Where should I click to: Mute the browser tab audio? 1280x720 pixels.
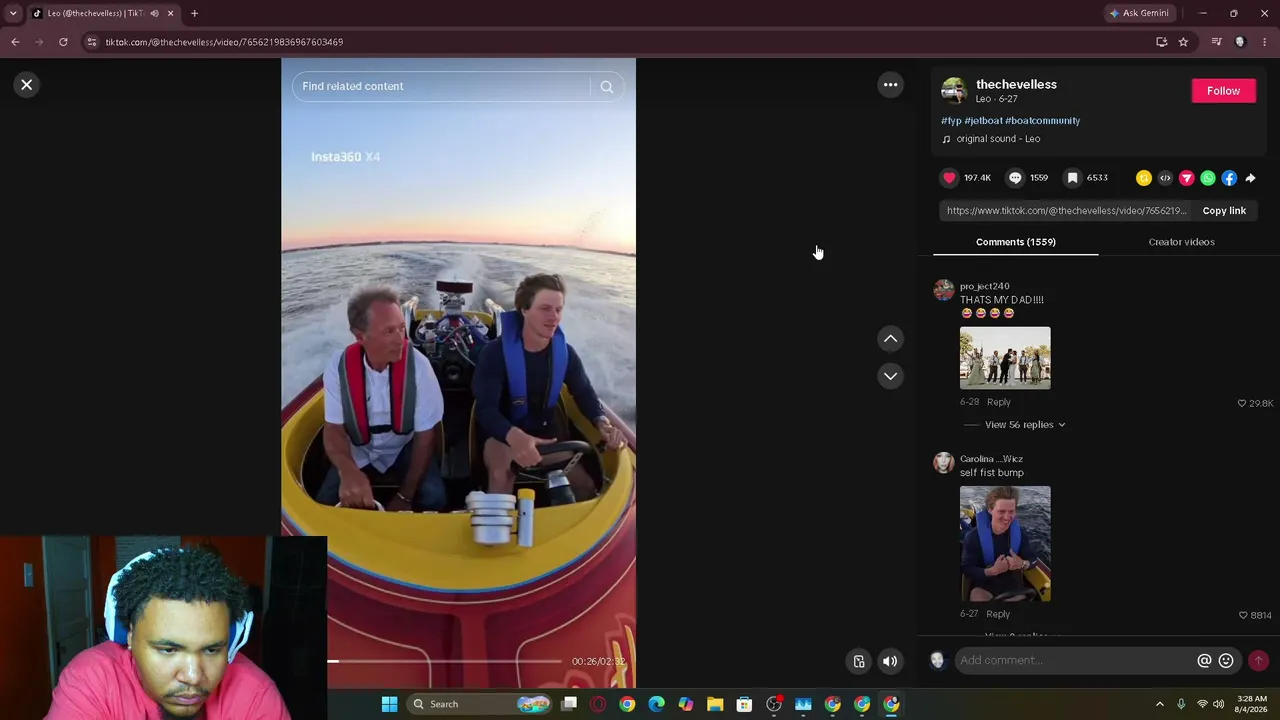pyautogui.click(x=154, y=13)
